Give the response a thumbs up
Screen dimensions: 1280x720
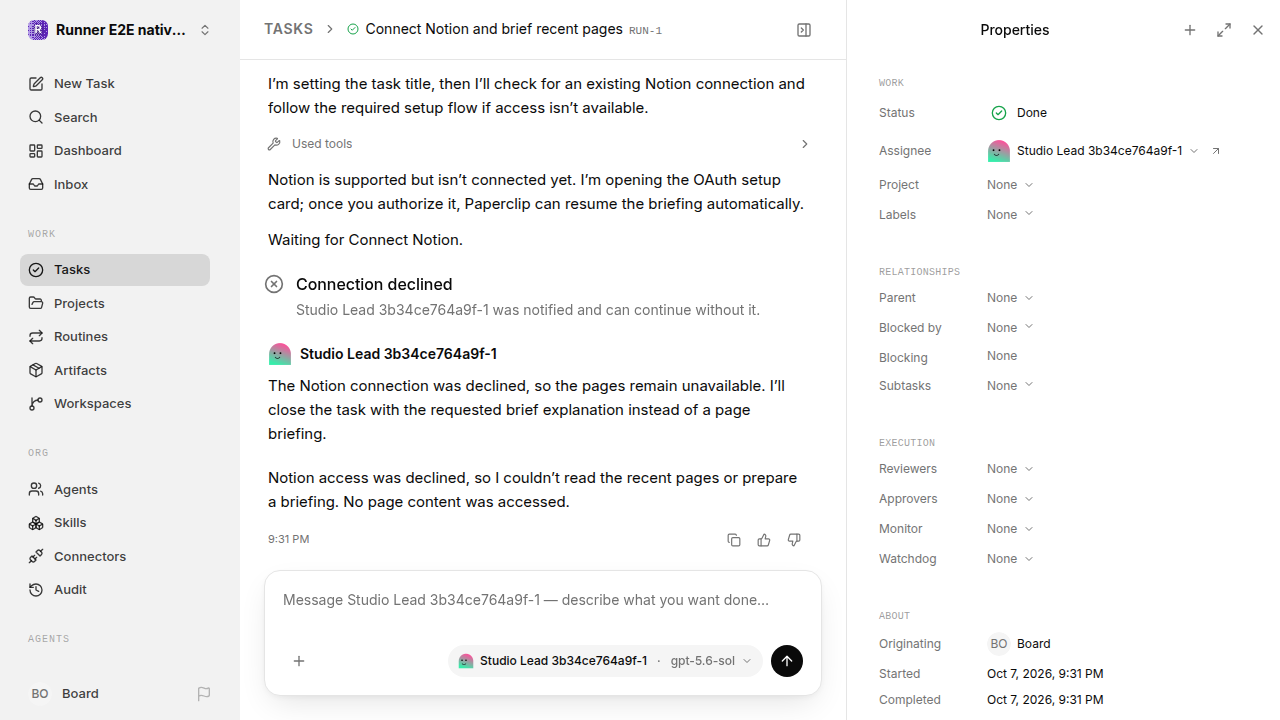pyautogui.click(x=764, y=540)
